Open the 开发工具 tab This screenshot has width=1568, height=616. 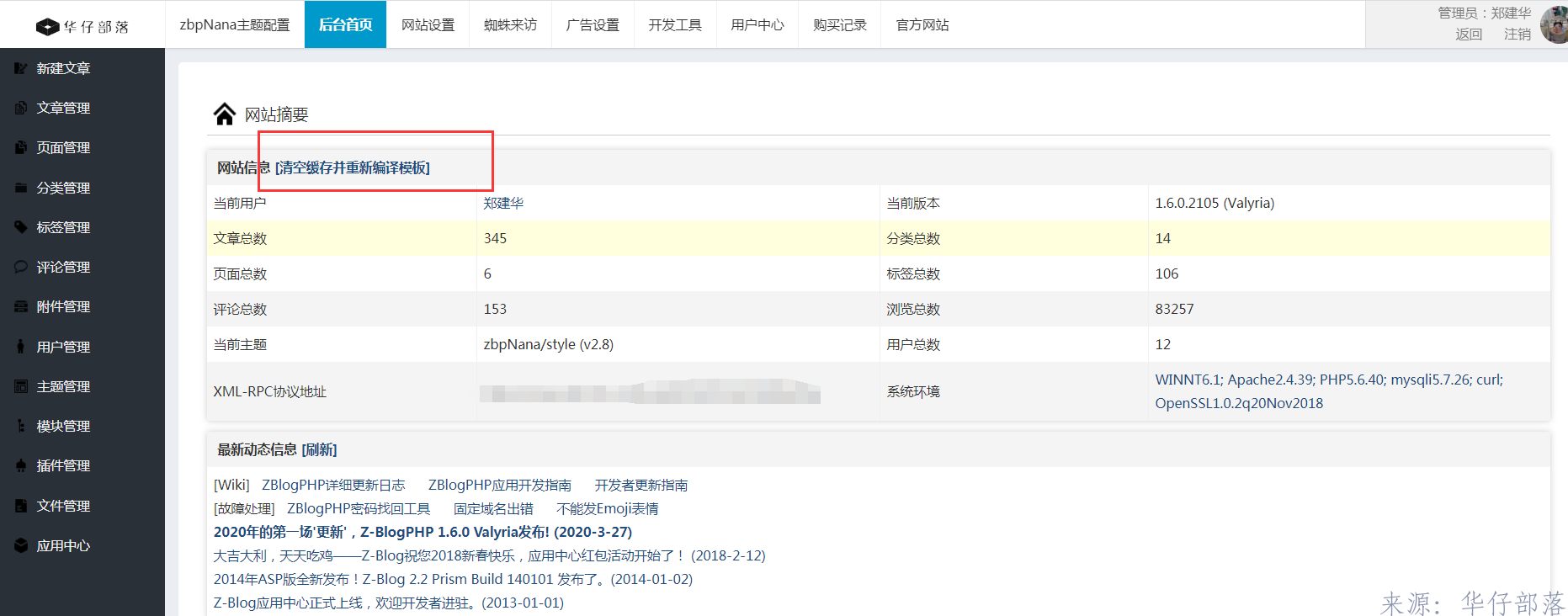[x=675, y=24]
